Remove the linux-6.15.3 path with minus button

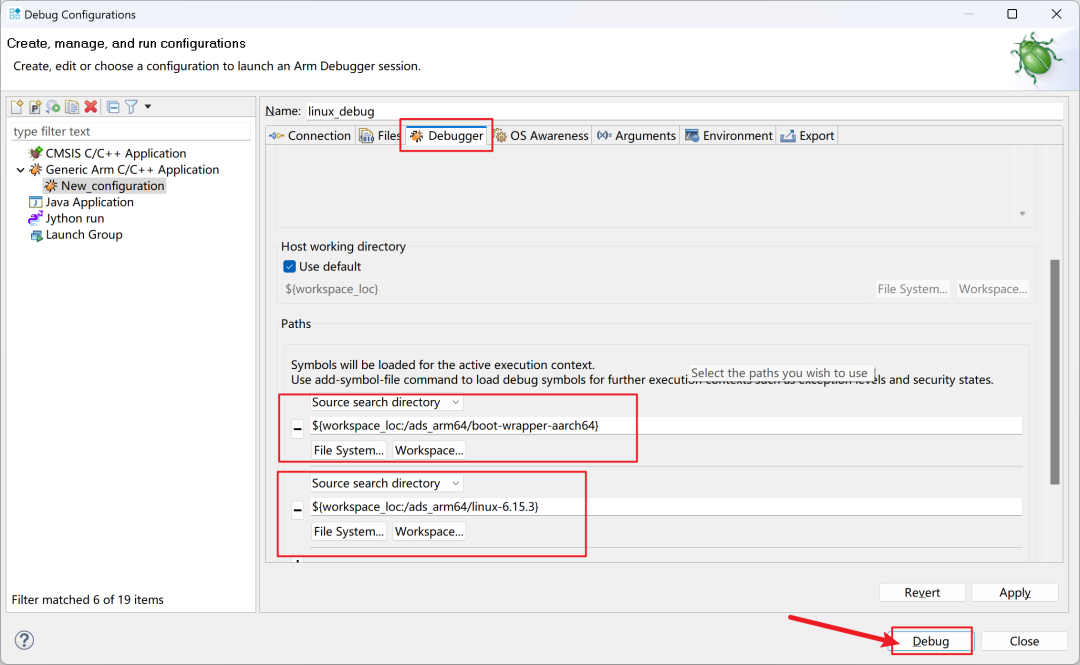tap(297, 510)
